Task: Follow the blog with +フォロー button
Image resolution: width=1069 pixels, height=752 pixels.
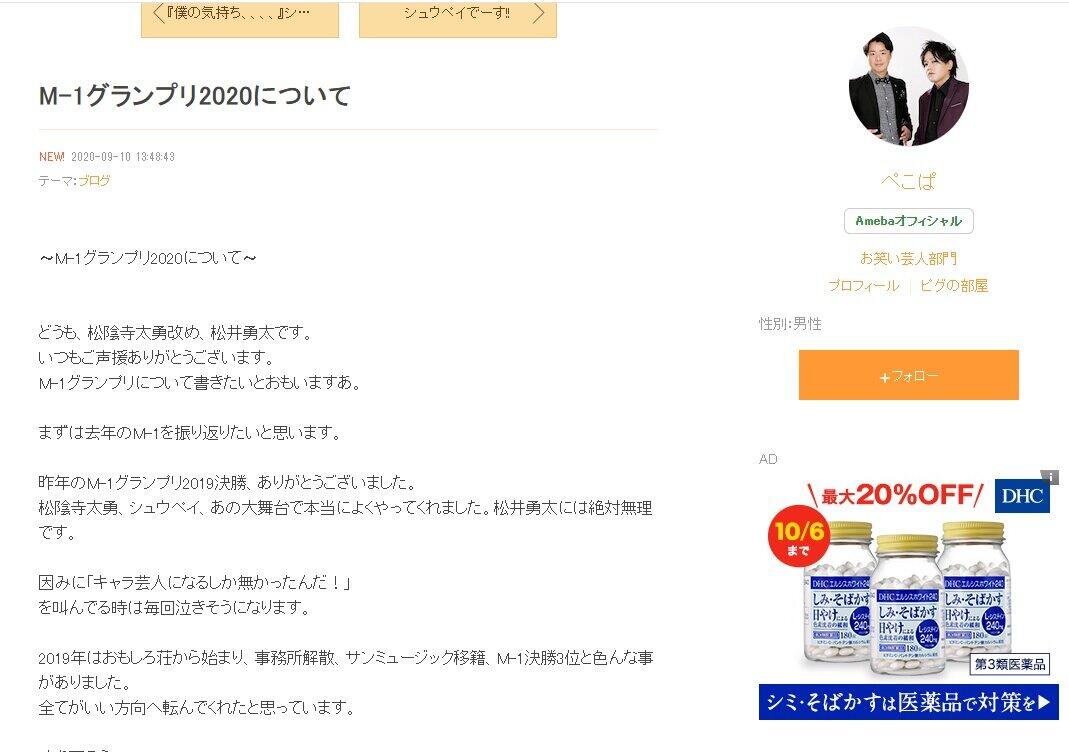Action: [909, 375]
